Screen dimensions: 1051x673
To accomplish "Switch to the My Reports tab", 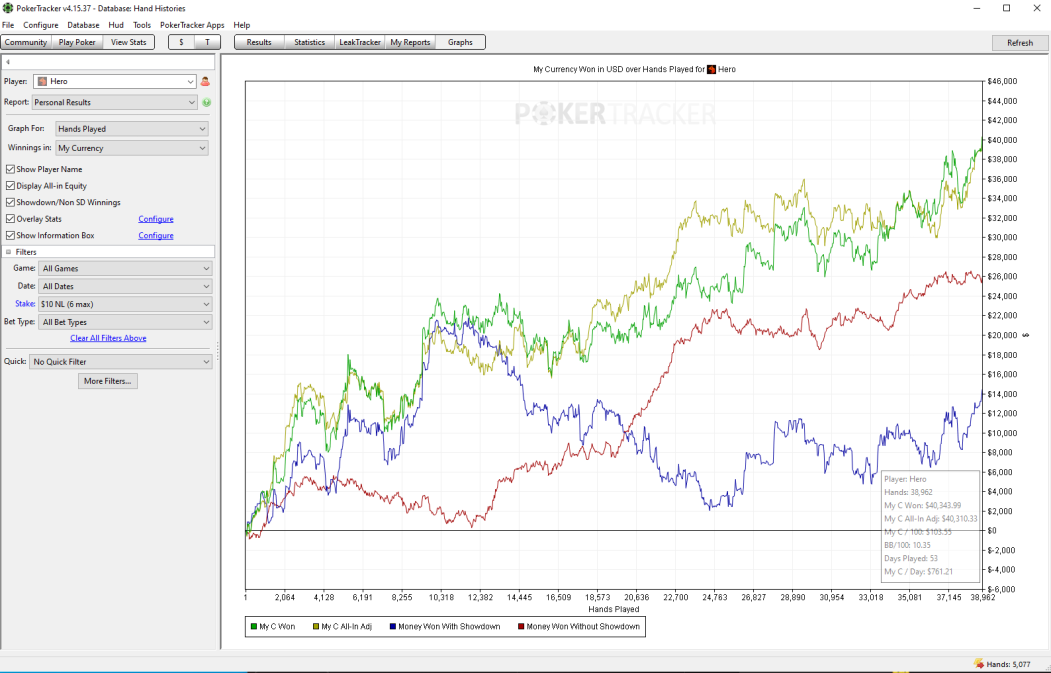I will (410, 42).
